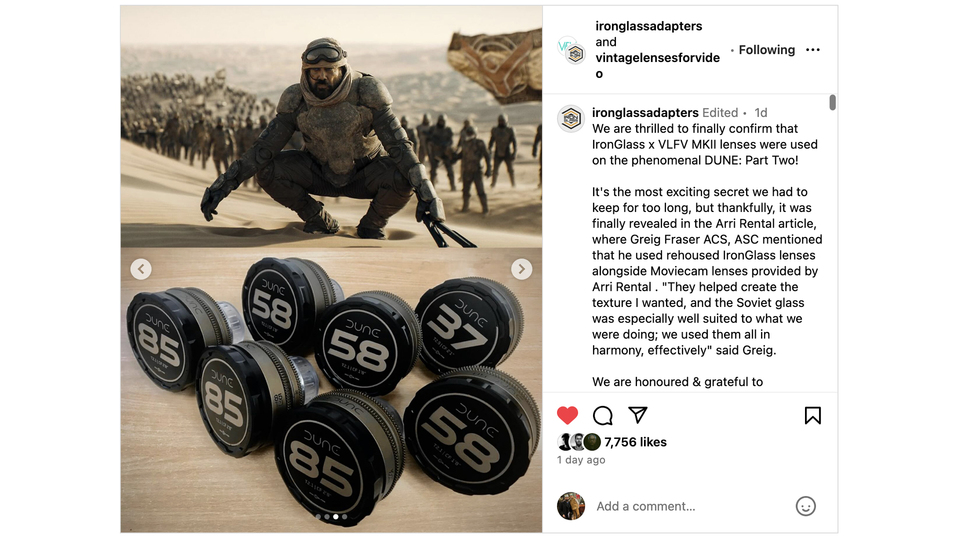960x540 pixels.
Task: Click the combined header profile avatars
Action: coord(572,50)
